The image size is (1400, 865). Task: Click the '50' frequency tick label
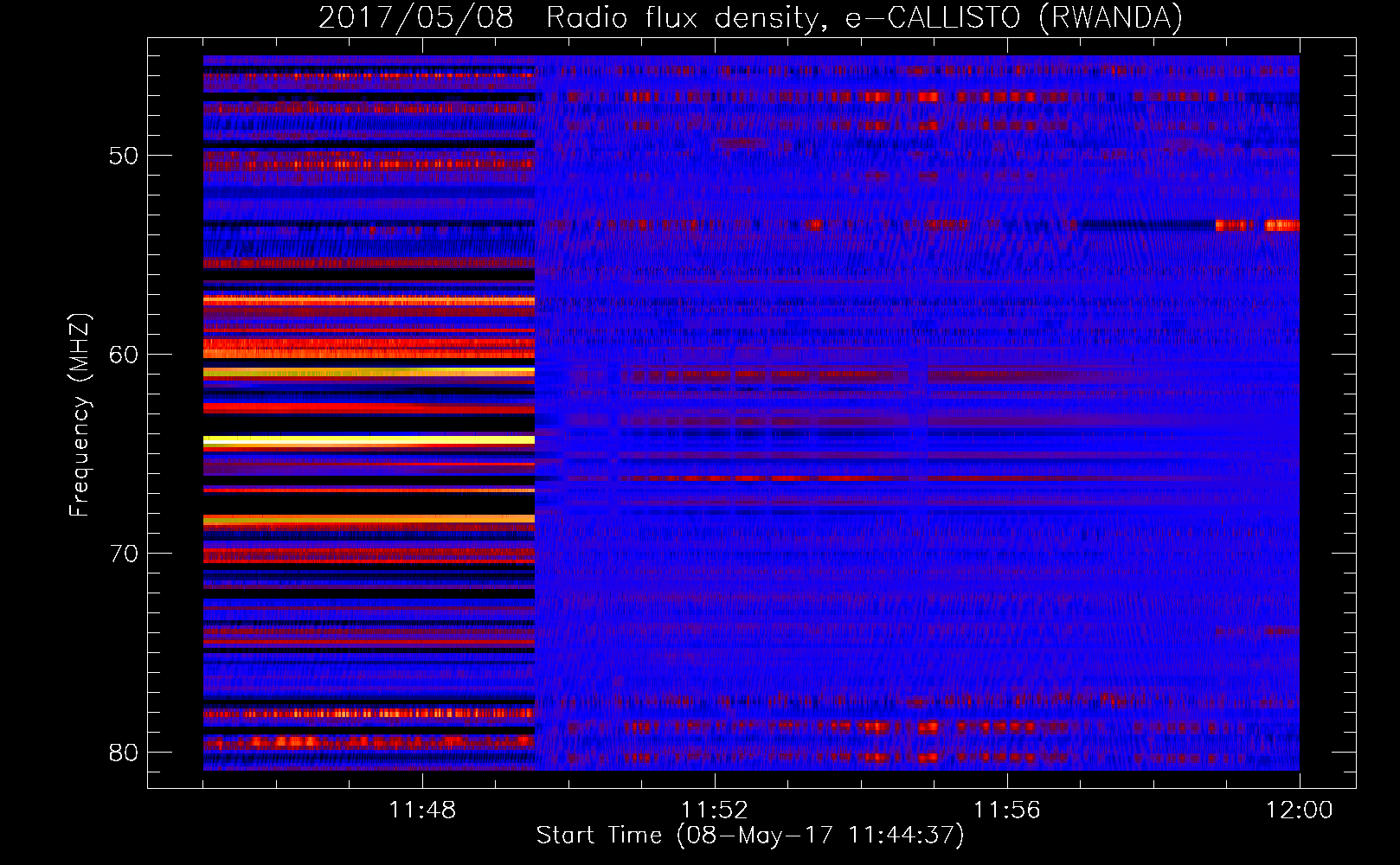[124, 156]
